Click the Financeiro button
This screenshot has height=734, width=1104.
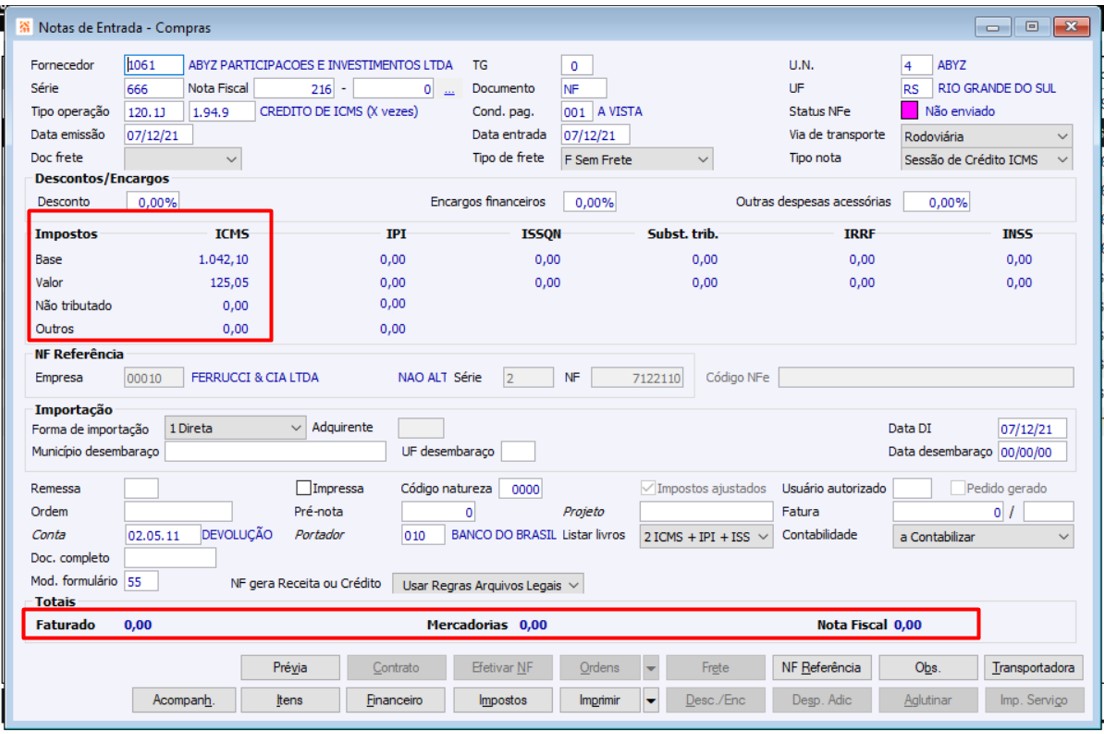pos(395,701)
